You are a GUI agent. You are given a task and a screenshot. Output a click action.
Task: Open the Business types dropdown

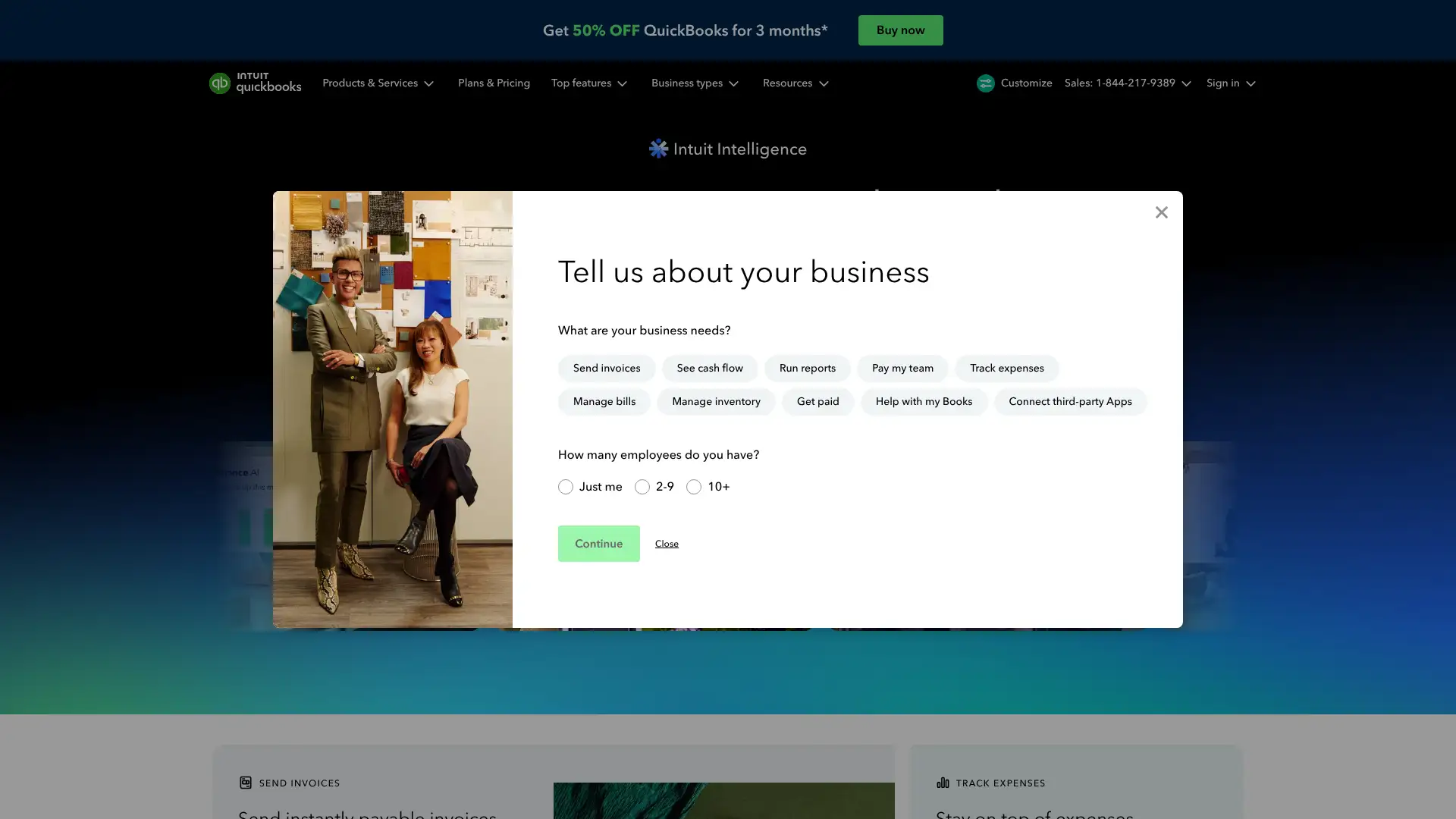pyautogui.click(x=694, y=83)
